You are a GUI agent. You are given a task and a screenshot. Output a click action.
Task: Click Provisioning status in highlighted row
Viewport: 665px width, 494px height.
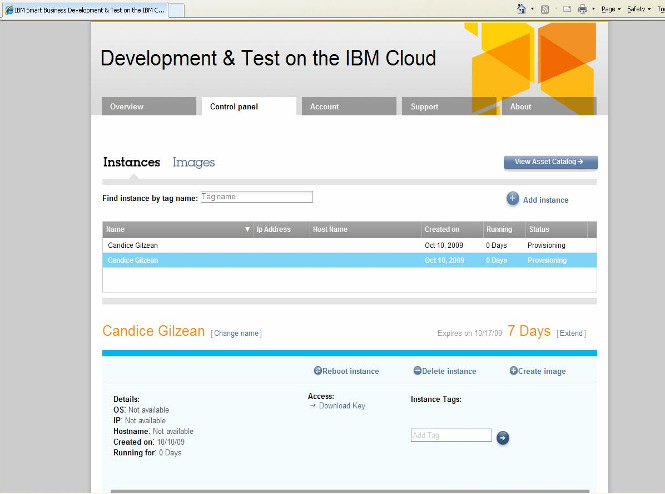click(x=547, y=260)
